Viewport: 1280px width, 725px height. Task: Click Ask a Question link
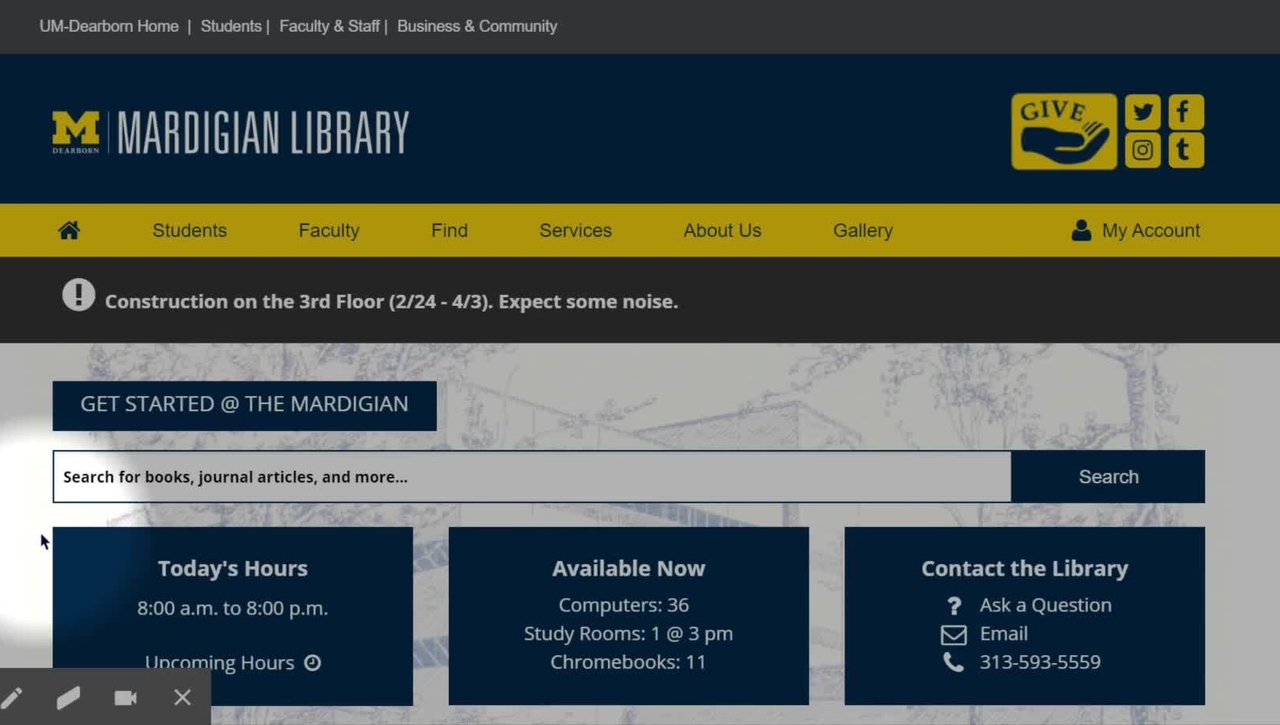(x=1045, y=605)
